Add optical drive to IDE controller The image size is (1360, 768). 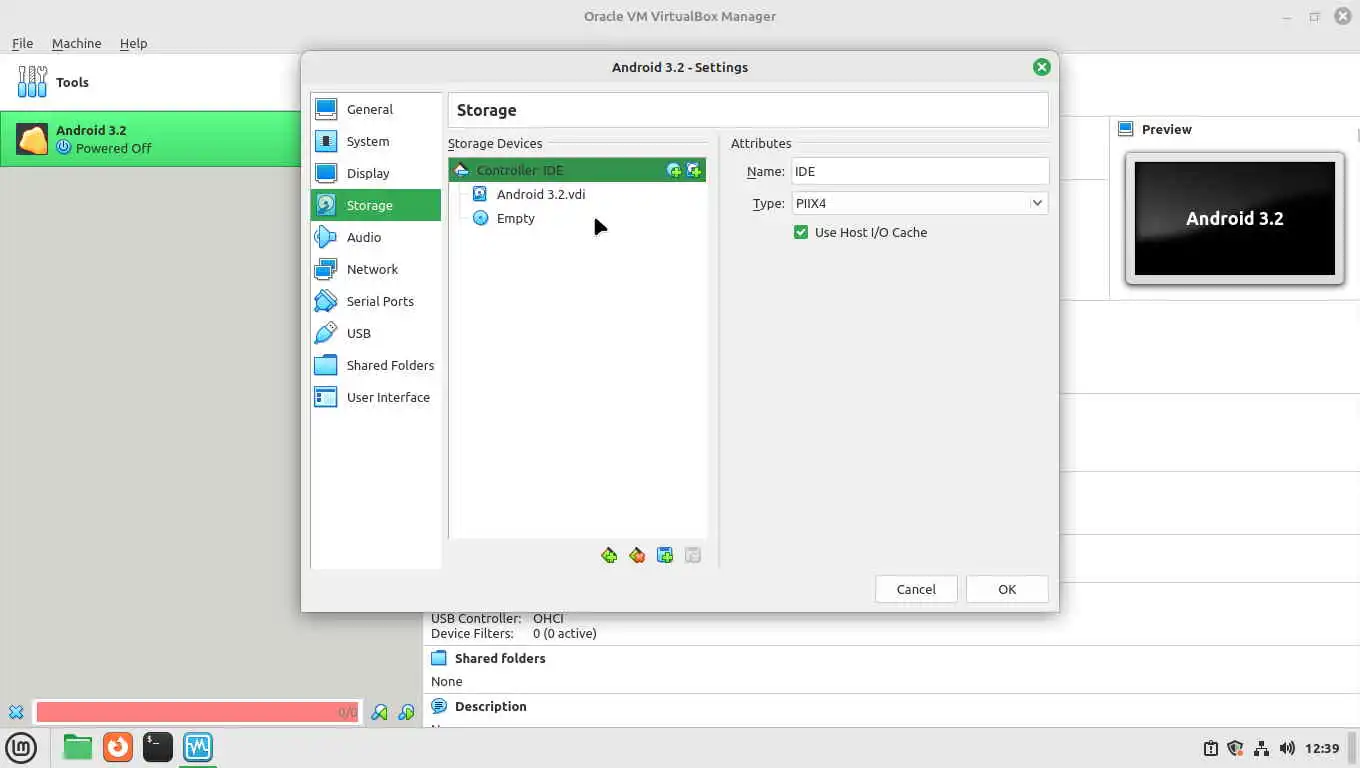pos(674,171)
